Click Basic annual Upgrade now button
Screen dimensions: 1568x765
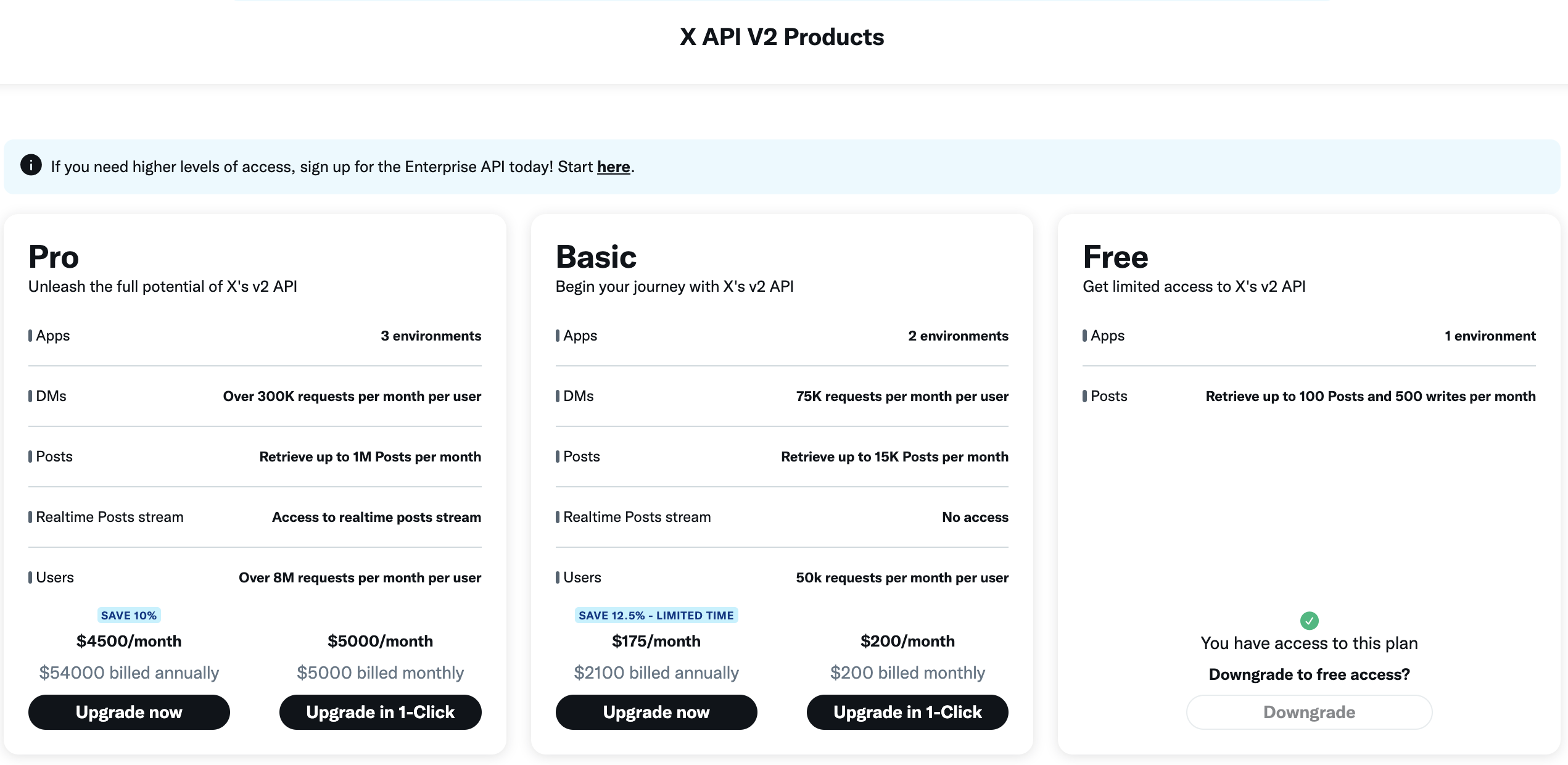point(656,712)
